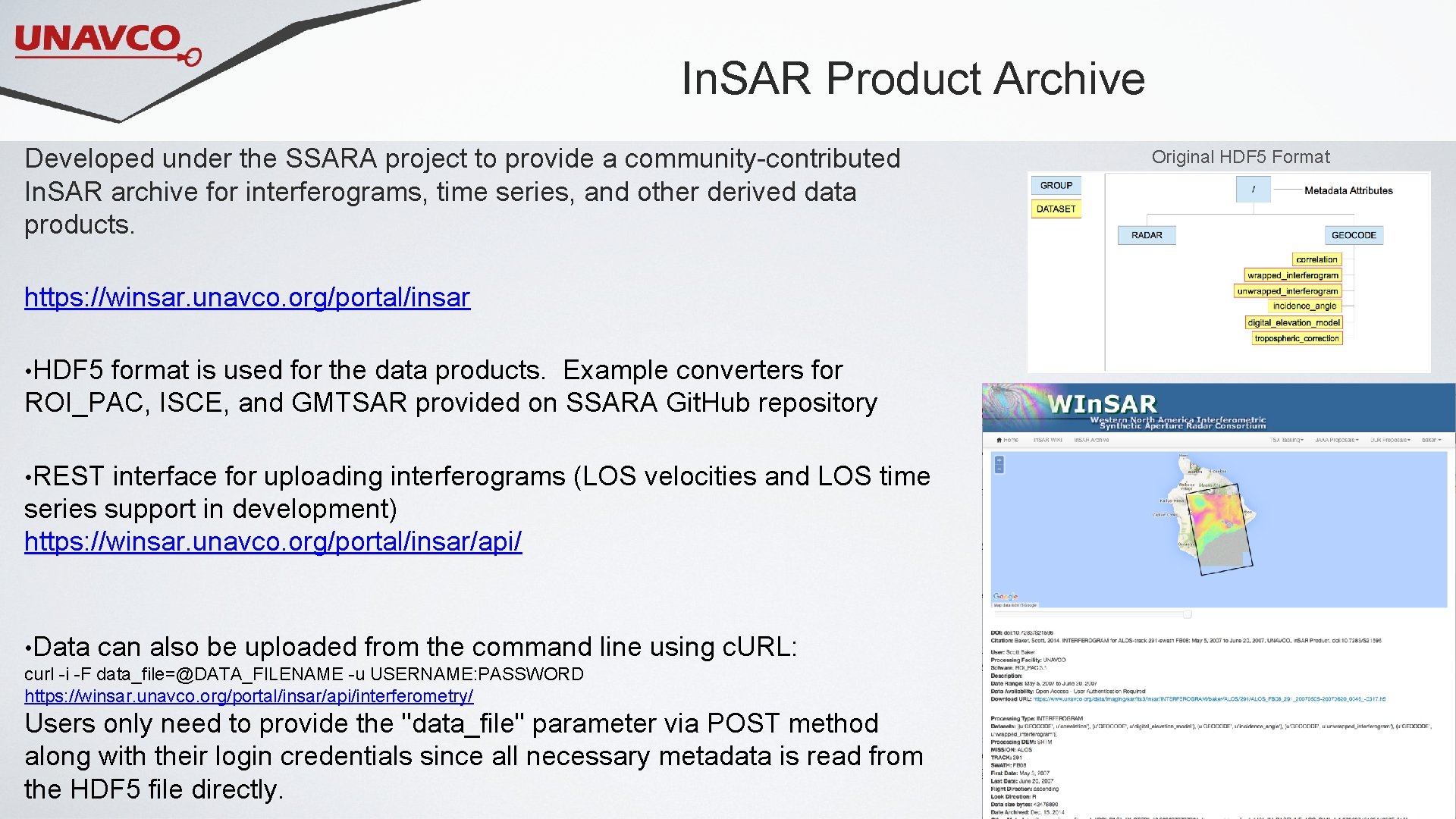
Task: Click the cURL command line text
Action: click(x=304, y=674)
